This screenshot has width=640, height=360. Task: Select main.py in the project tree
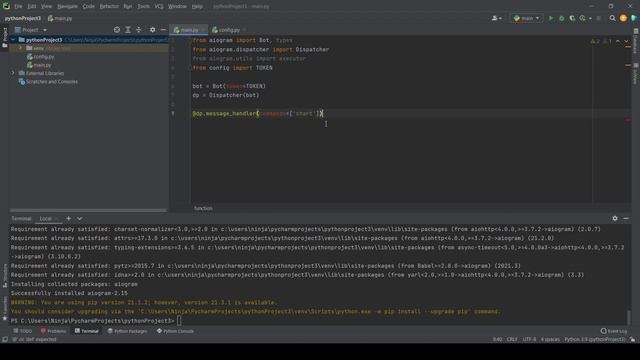(x=39, y=65)
